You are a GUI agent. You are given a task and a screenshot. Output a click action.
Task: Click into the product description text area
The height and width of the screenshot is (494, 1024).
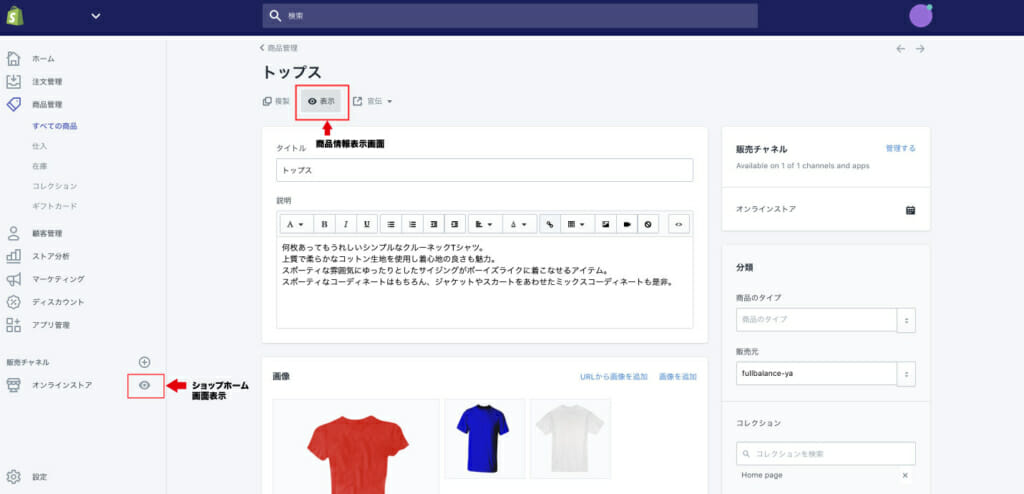tap(485, 282)
